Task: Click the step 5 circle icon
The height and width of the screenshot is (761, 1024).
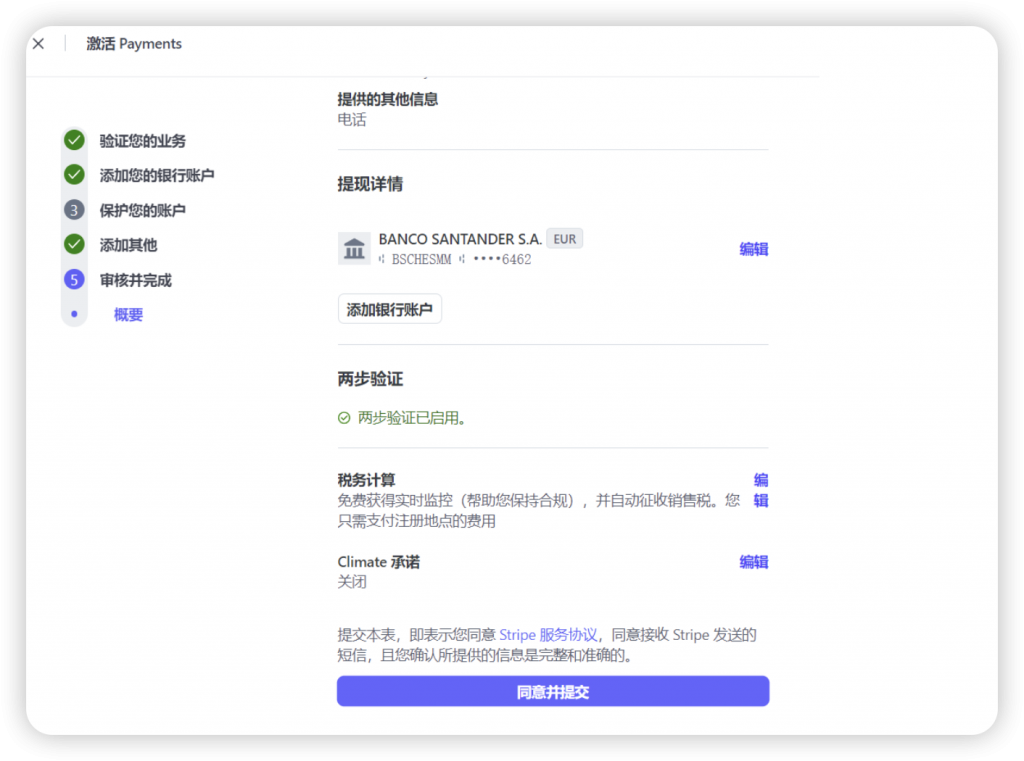Action: tap(74, 280)
